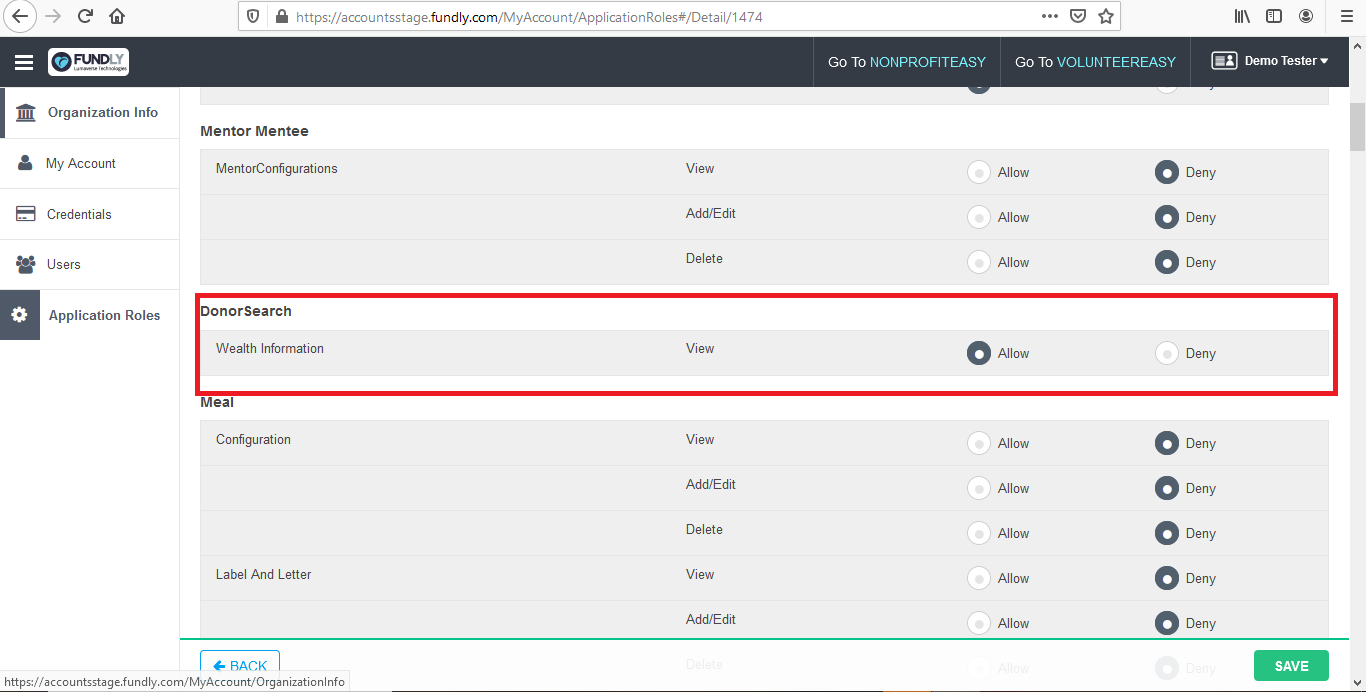Click the tracking protection shield icon
1368x692 pixels.
click(254, 17)
